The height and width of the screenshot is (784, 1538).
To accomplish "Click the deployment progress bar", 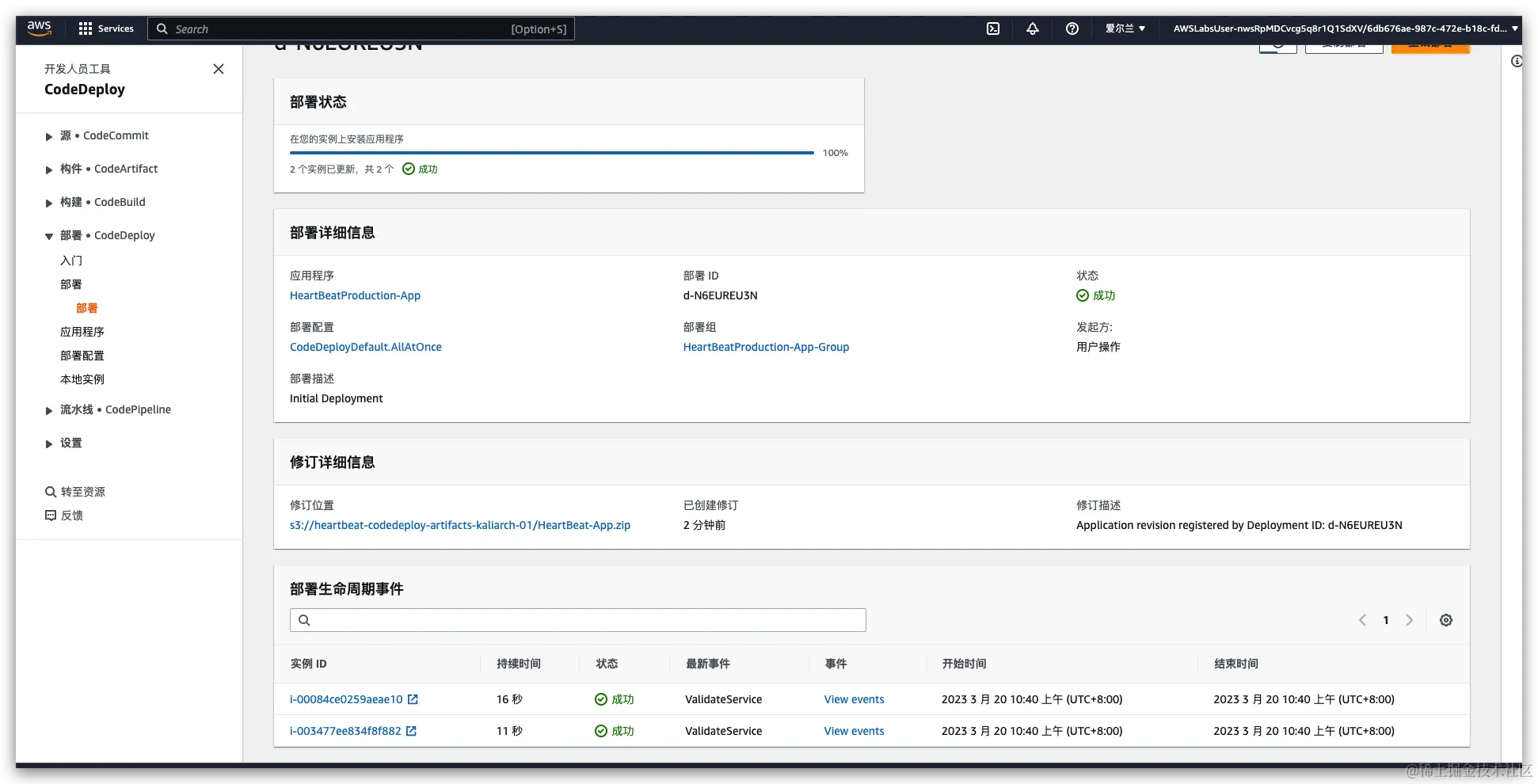I will pos(551,153).
